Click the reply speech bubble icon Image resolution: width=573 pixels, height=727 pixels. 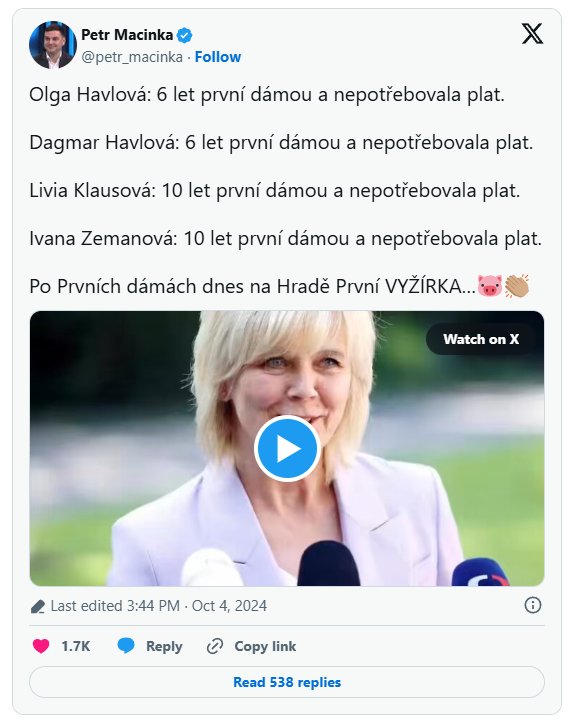(x=126, y=646)
